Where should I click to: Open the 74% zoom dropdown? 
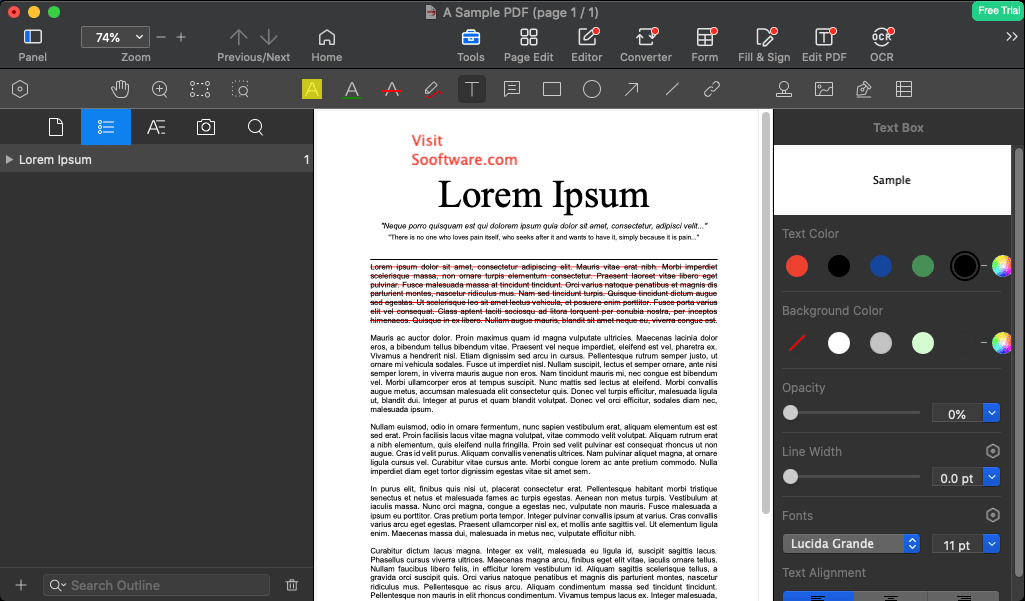[115, 37]
